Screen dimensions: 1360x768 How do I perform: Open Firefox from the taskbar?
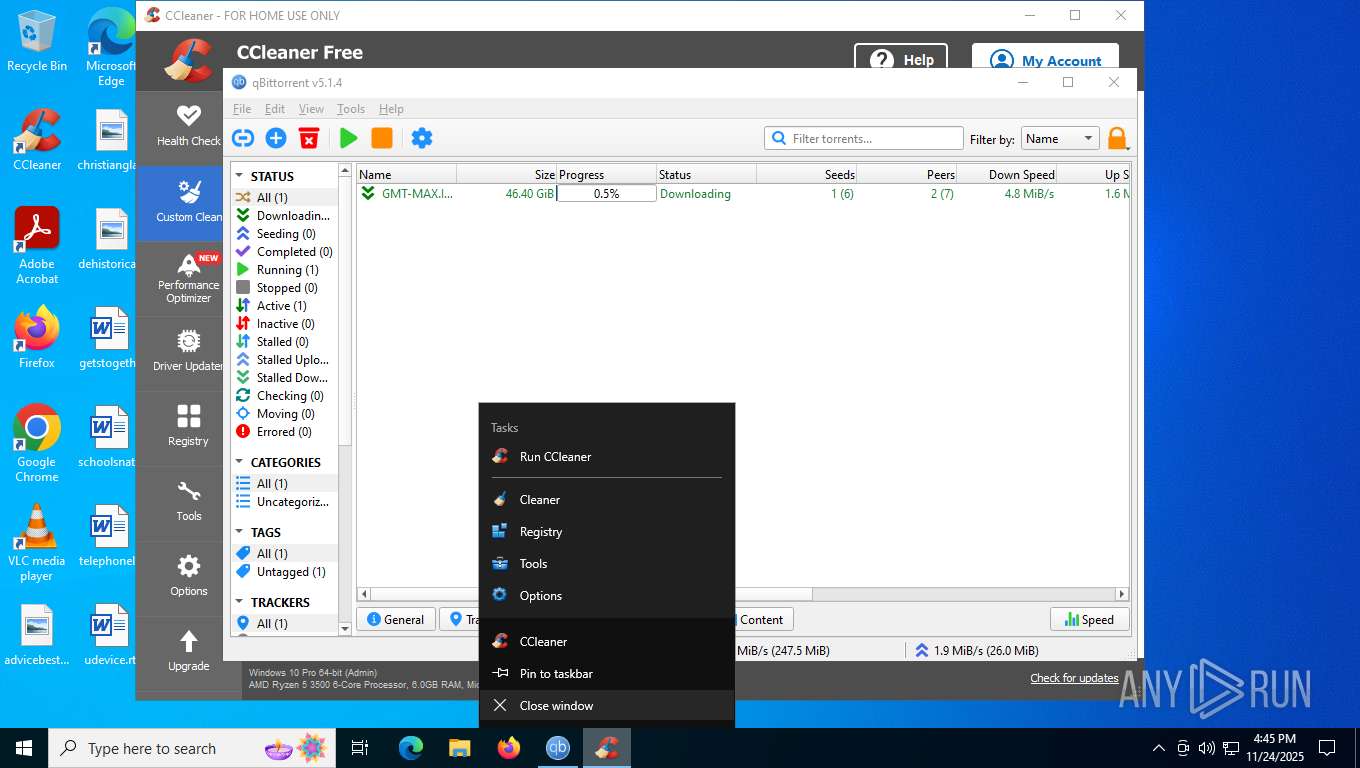point(509,748)
